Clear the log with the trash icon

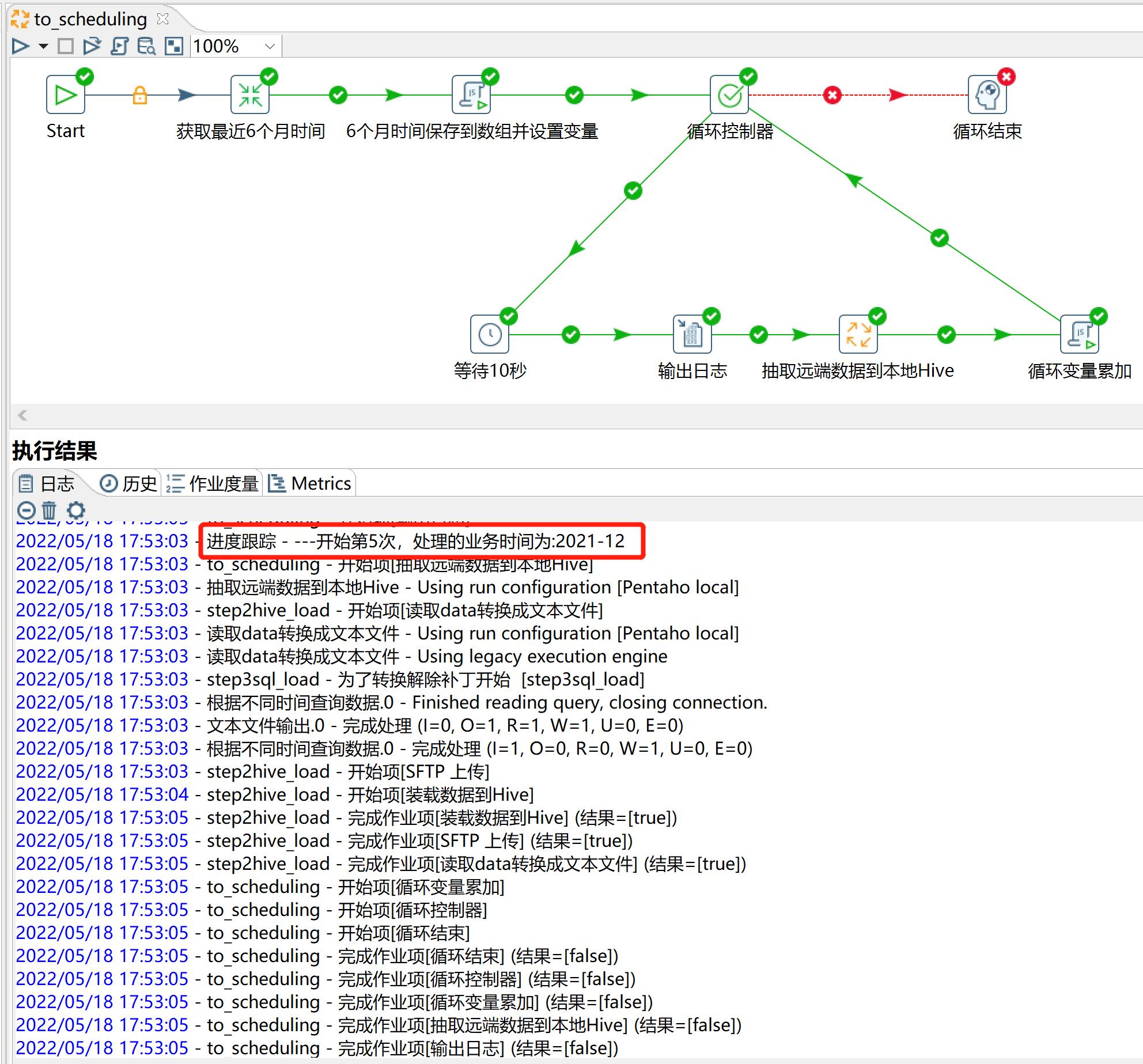(50, 510)
